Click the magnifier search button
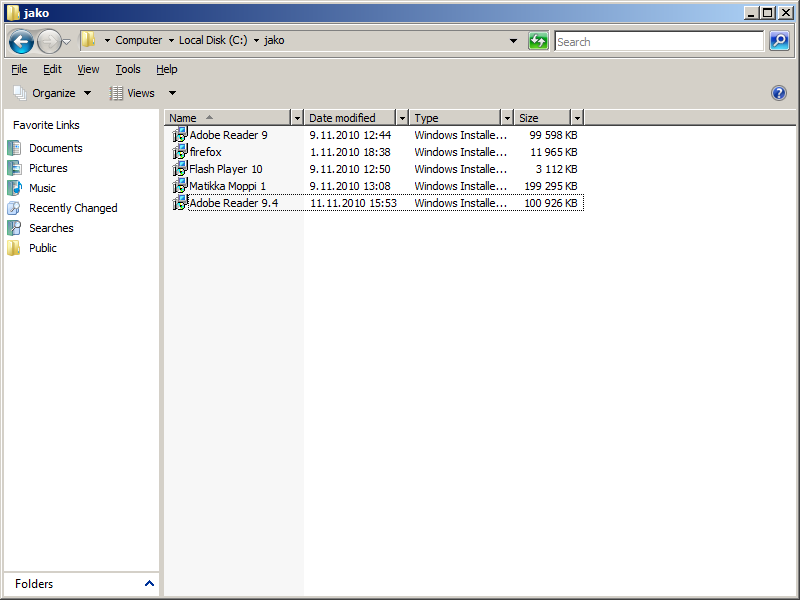Viewport: 800px width, 600px height. pyautogui.click(x=780, y=41)
